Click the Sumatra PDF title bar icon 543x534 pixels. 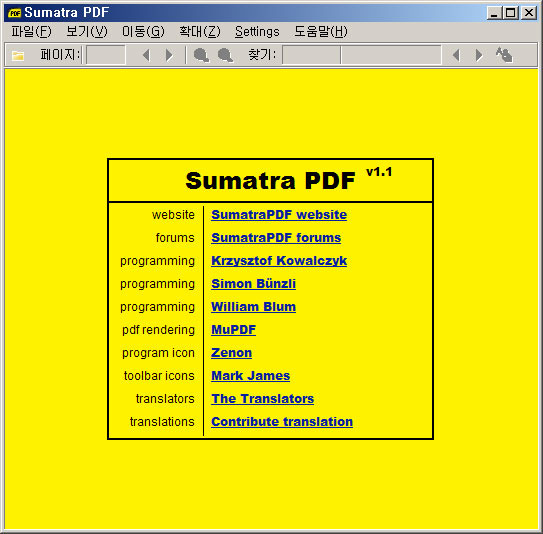(15, 13)
